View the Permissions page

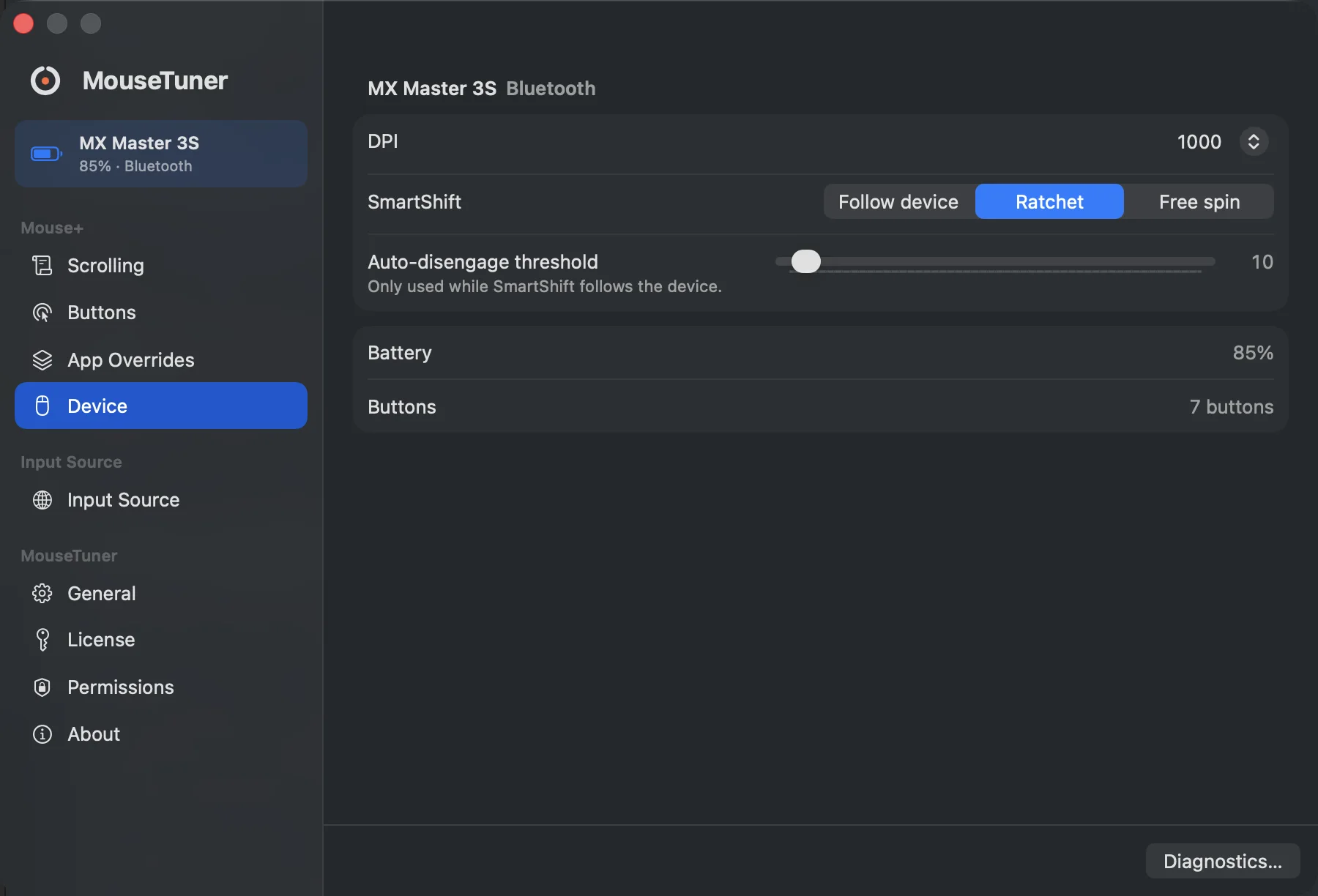pos(161,687)
